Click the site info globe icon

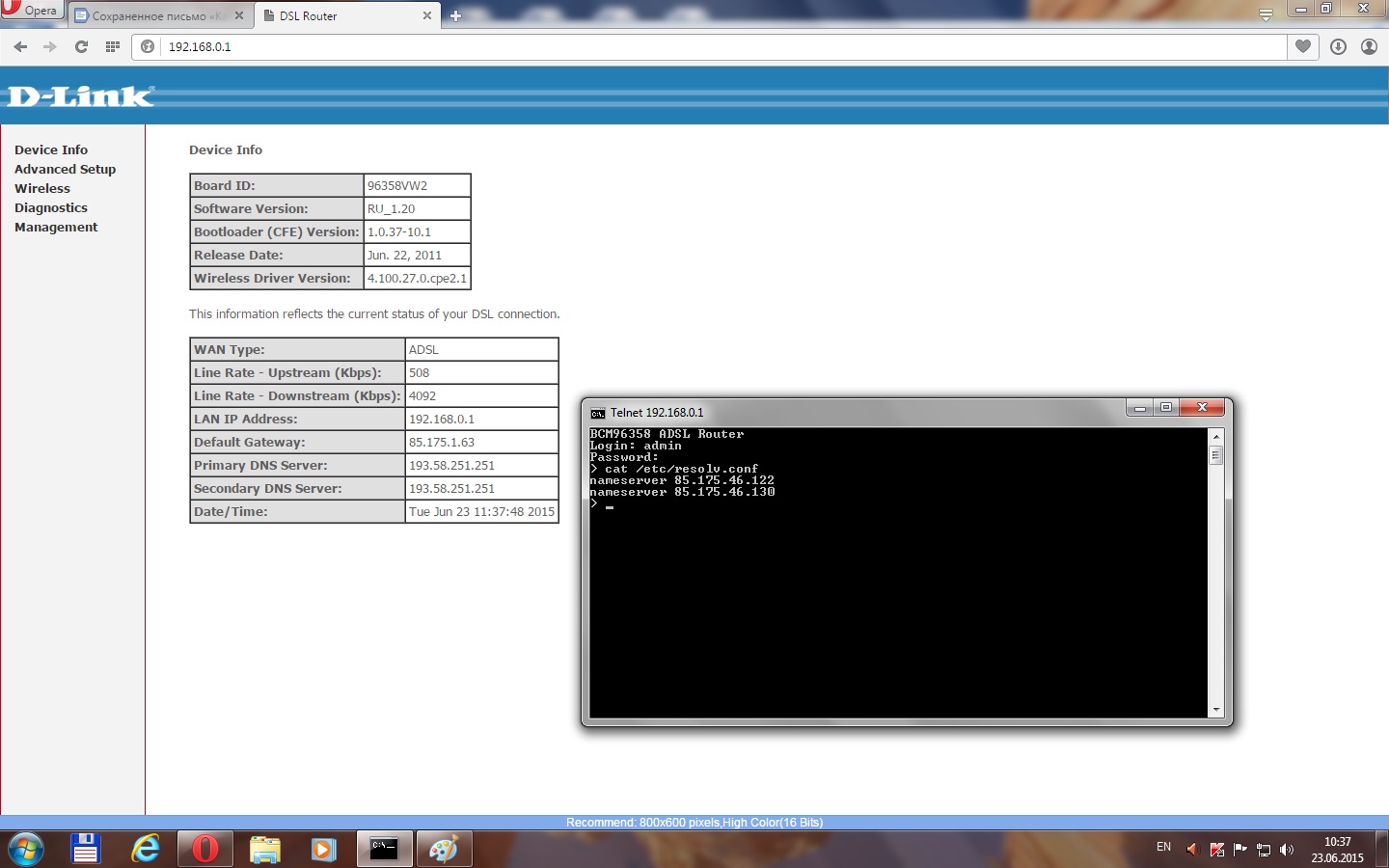148,46
